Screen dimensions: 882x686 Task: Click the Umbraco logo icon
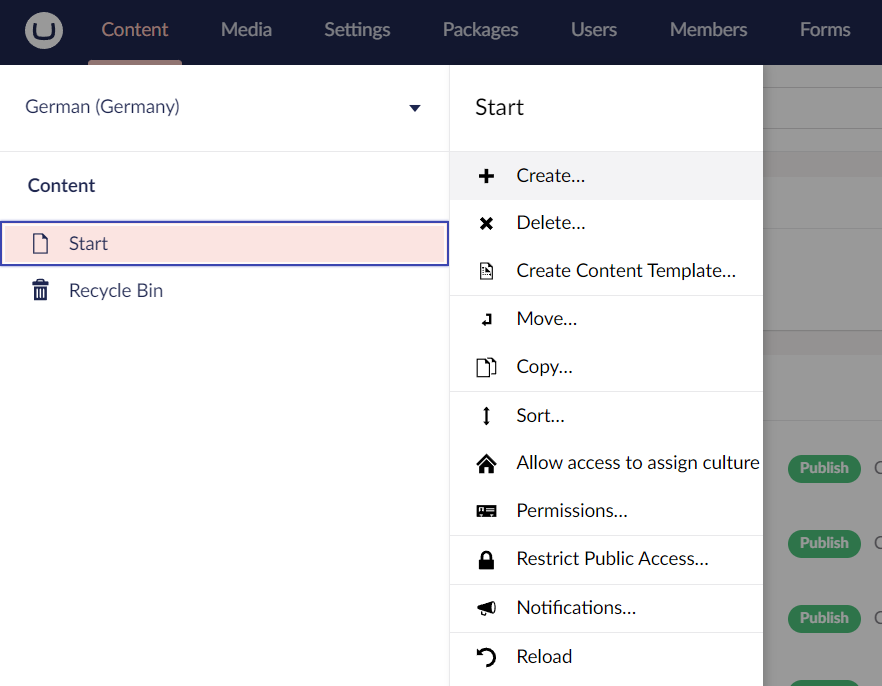tap(43, 31)
